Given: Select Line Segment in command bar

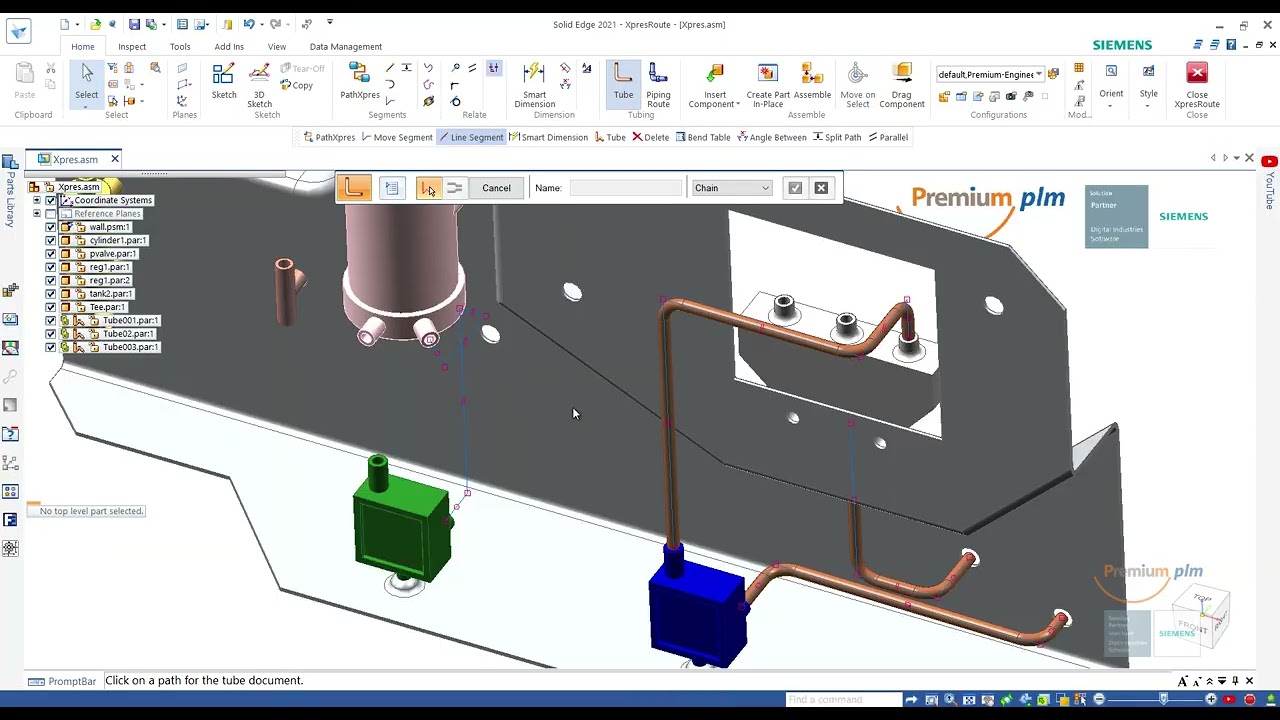Looking at the screenshot, I should pyautogui.click(x=471, y=137).
